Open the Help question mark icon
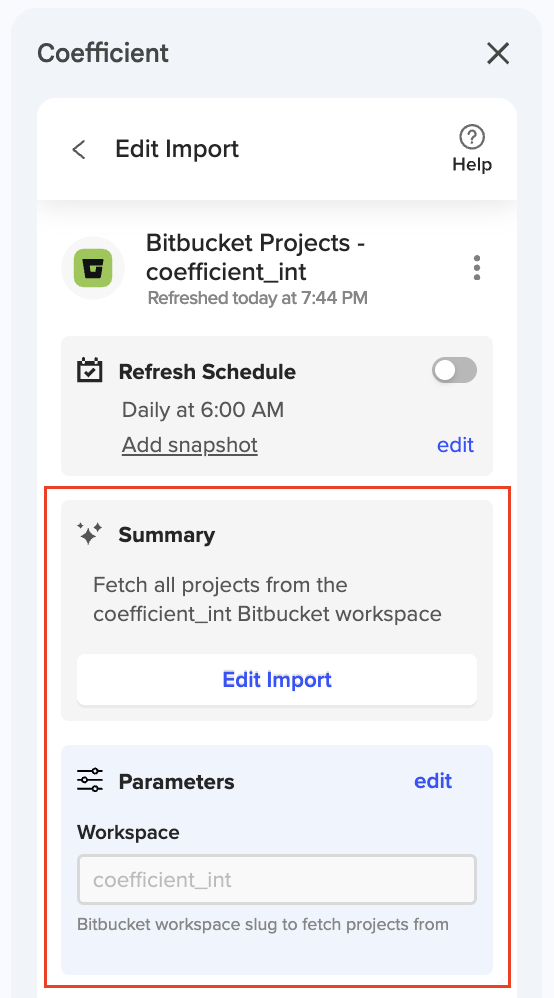The height and width of the screenshot is (998, 554). (x=472, y=137)
